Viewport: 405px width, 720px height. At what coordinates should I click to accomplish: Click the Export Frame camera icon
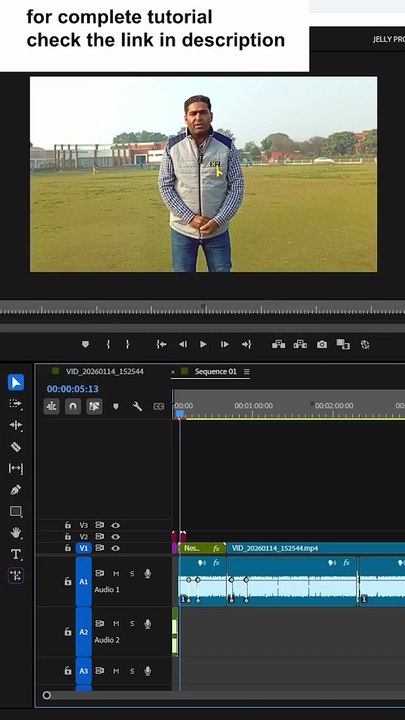tap(322, 344)
